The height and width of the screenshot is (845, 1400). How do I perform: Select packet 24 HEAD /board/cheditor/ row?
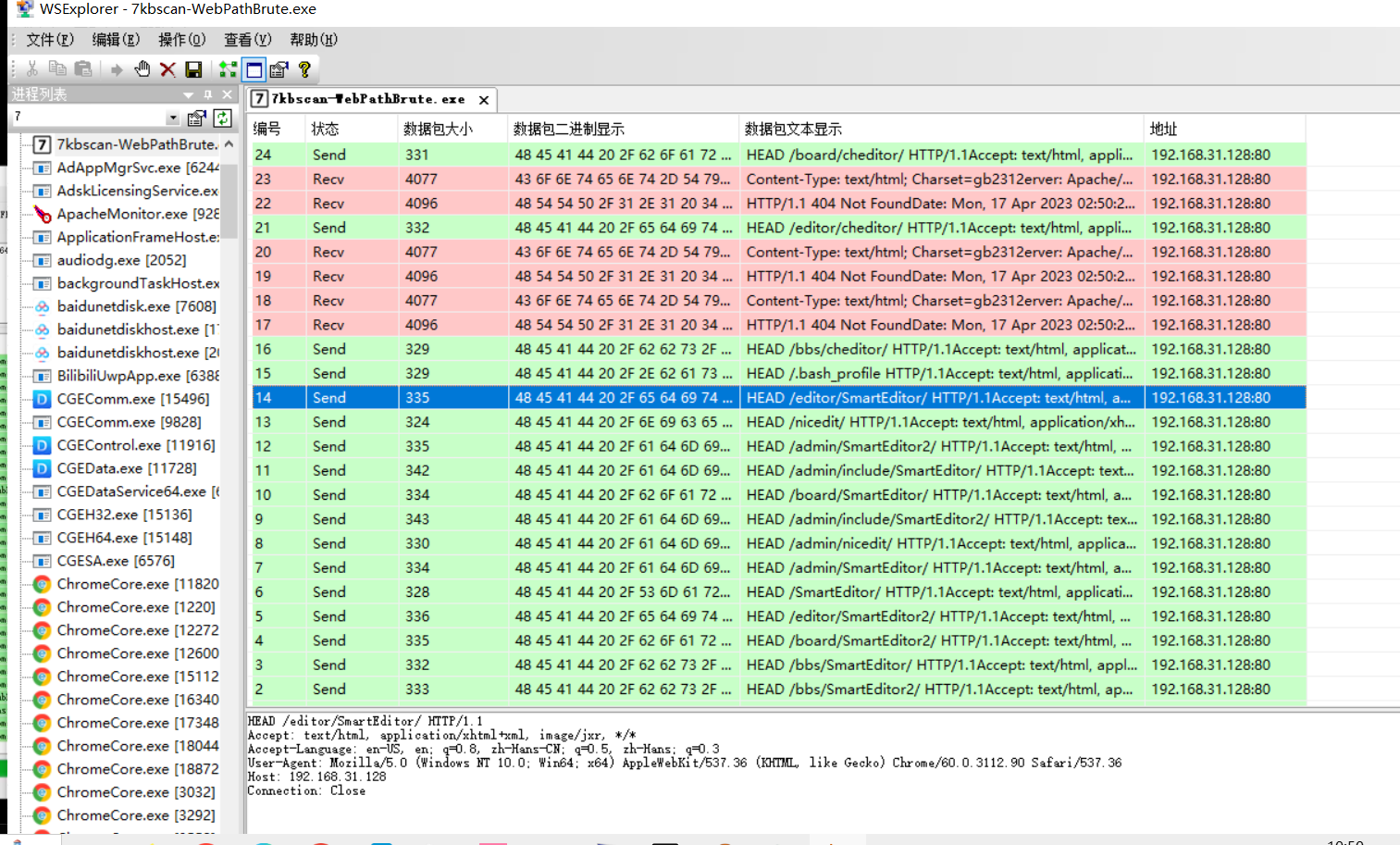778,155
